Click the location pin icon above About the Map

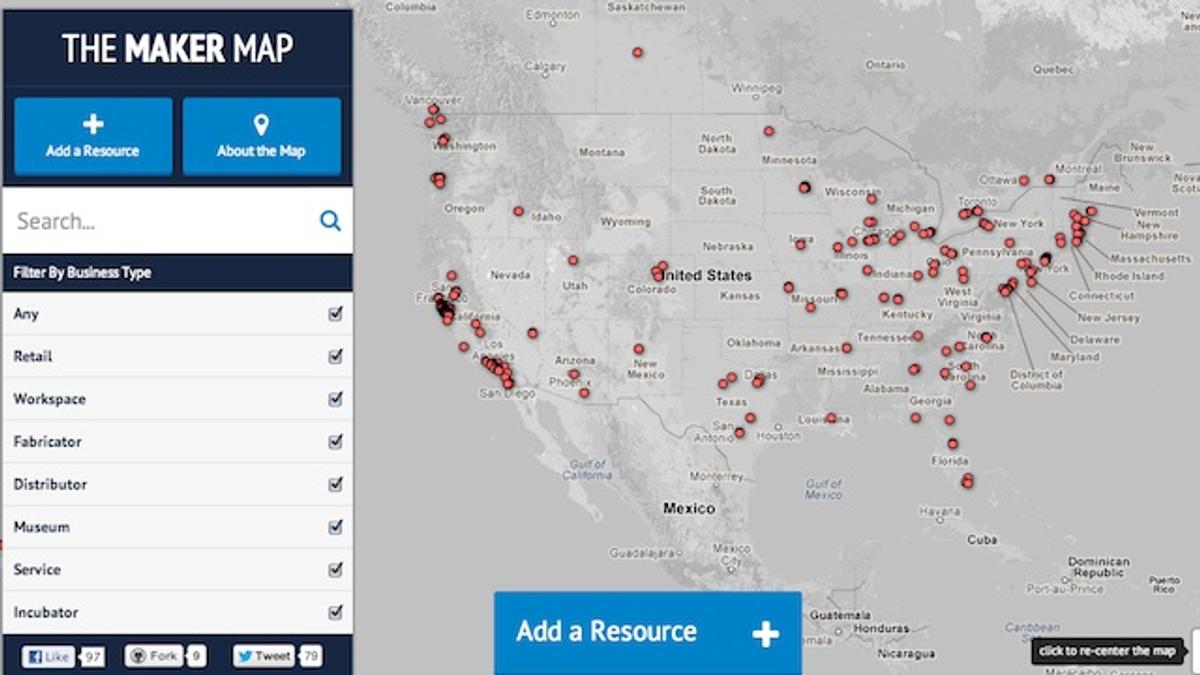[261, 125]
